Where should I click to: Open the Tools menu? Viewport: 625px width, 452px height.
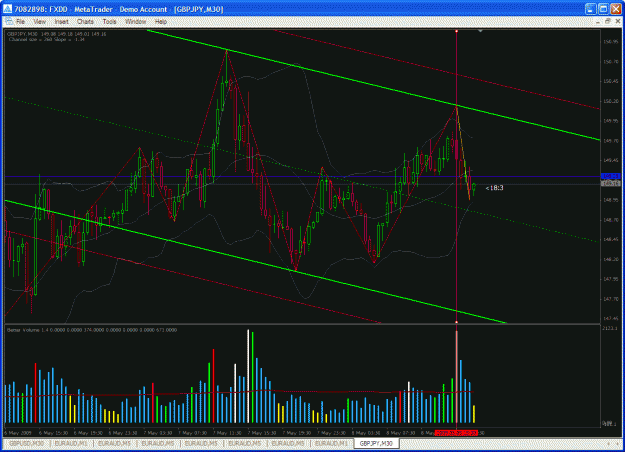[x=109, y=22]
